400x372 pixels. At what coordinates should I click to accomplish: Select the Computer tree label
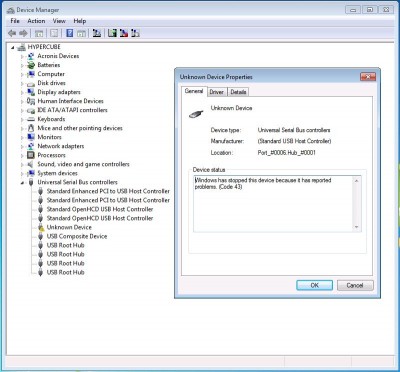51,74
